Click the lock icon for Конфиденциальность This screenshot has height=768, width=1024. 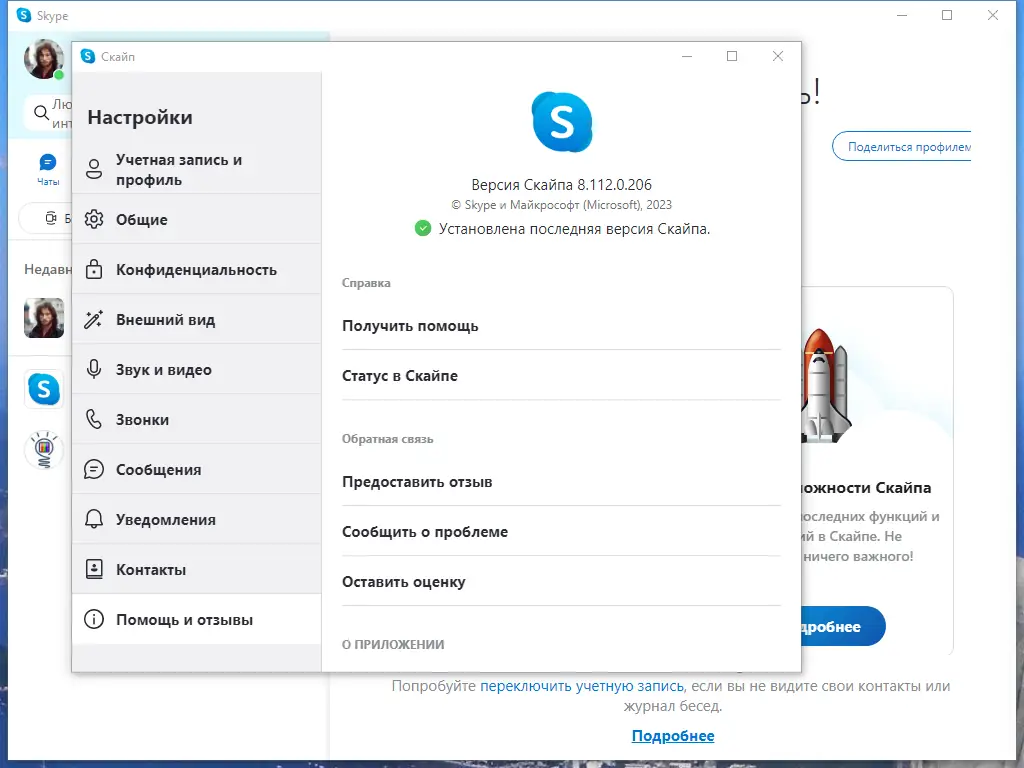94,269
